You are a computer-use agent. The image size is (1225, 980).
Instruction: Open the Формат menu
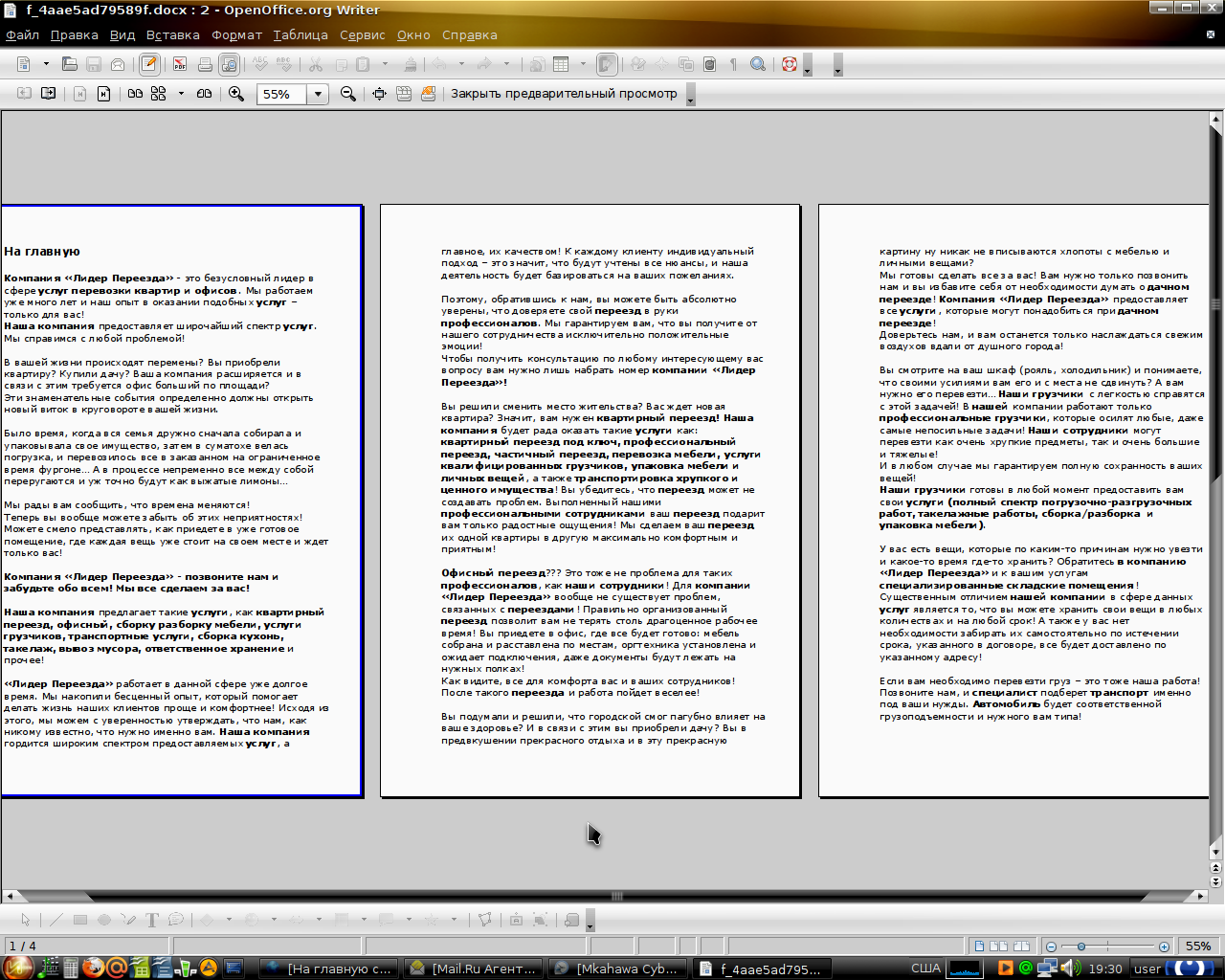pyautogui.click(x=236, y=35)
